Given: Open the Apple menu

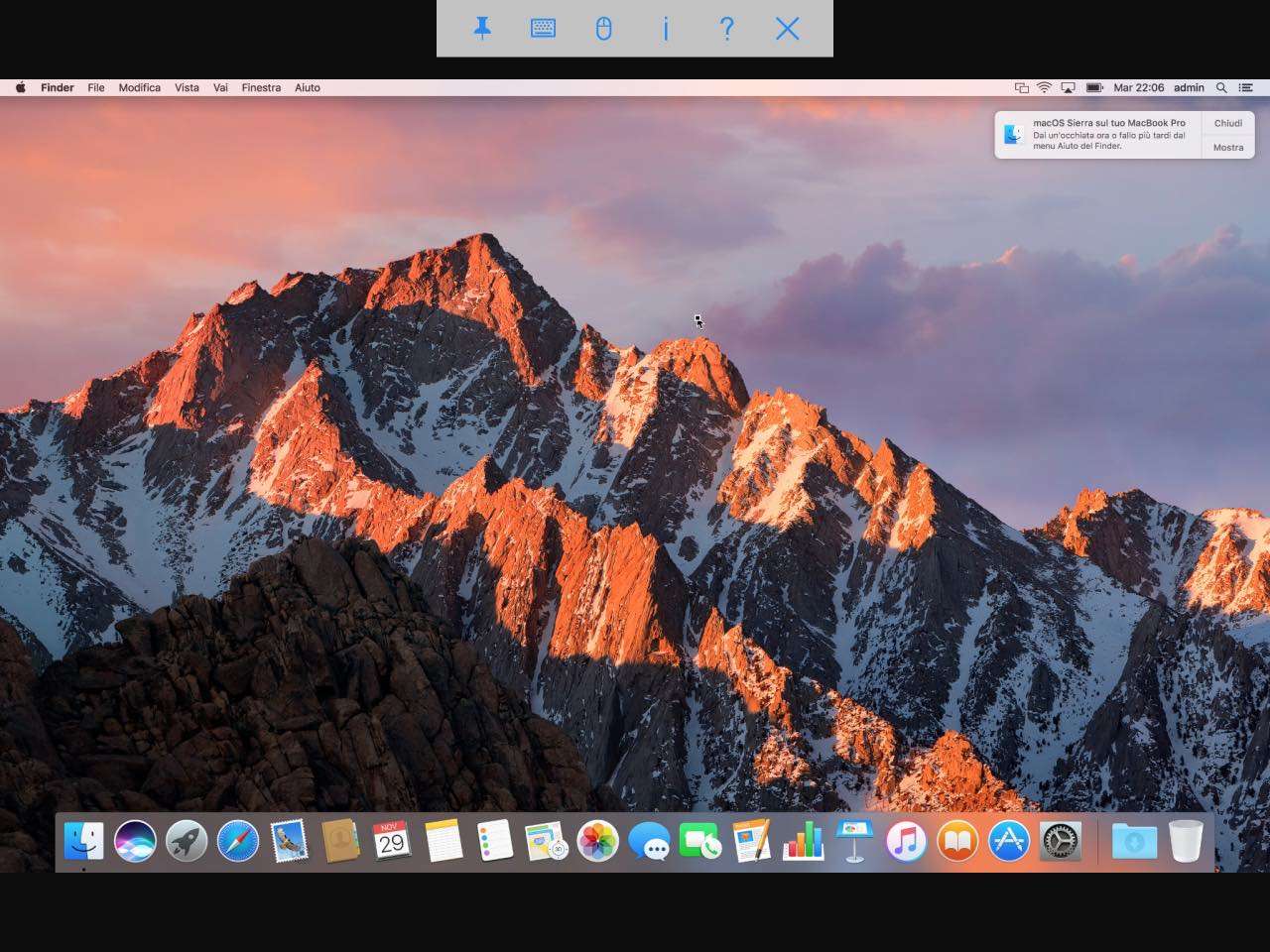Looking at the screenshot, I should pyautogui.click(x=20, y=87).
